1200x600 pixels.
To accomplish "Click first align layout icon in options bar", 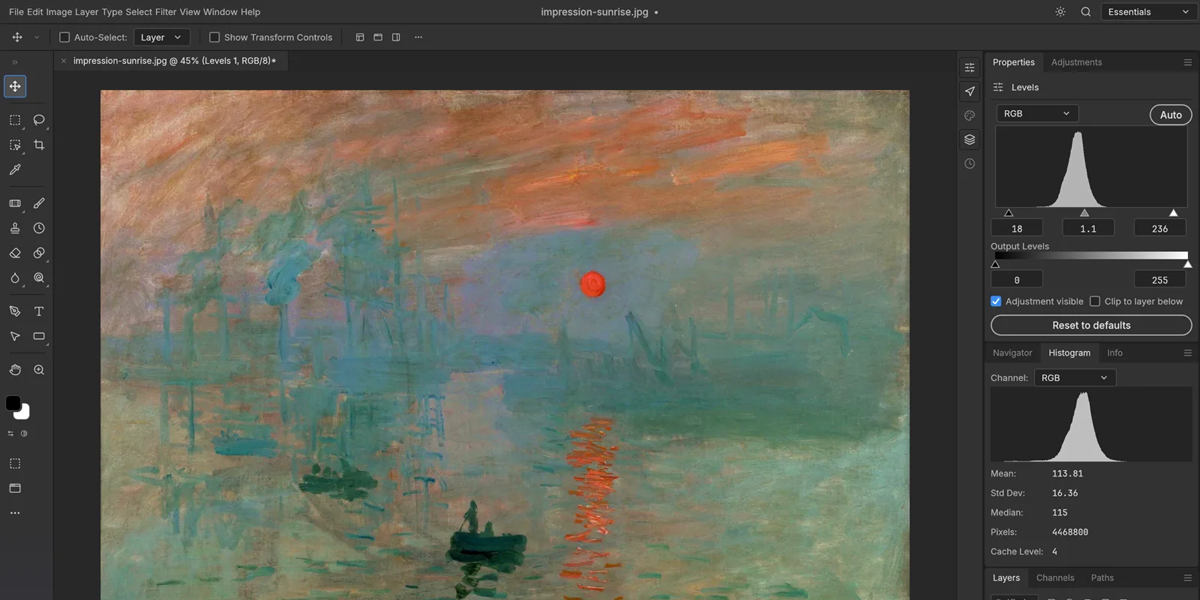I will tap(360, 37).
